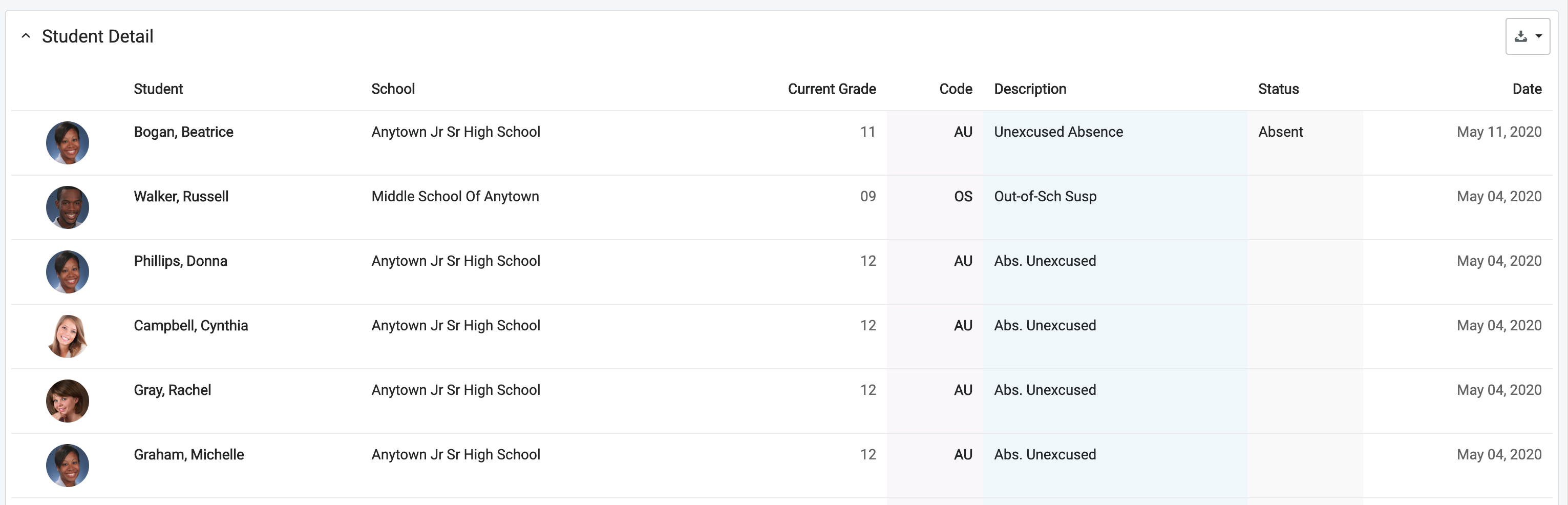The image size is (1568, 505).
Task: Click the Student Detail section title
Action: coord(97,36)
